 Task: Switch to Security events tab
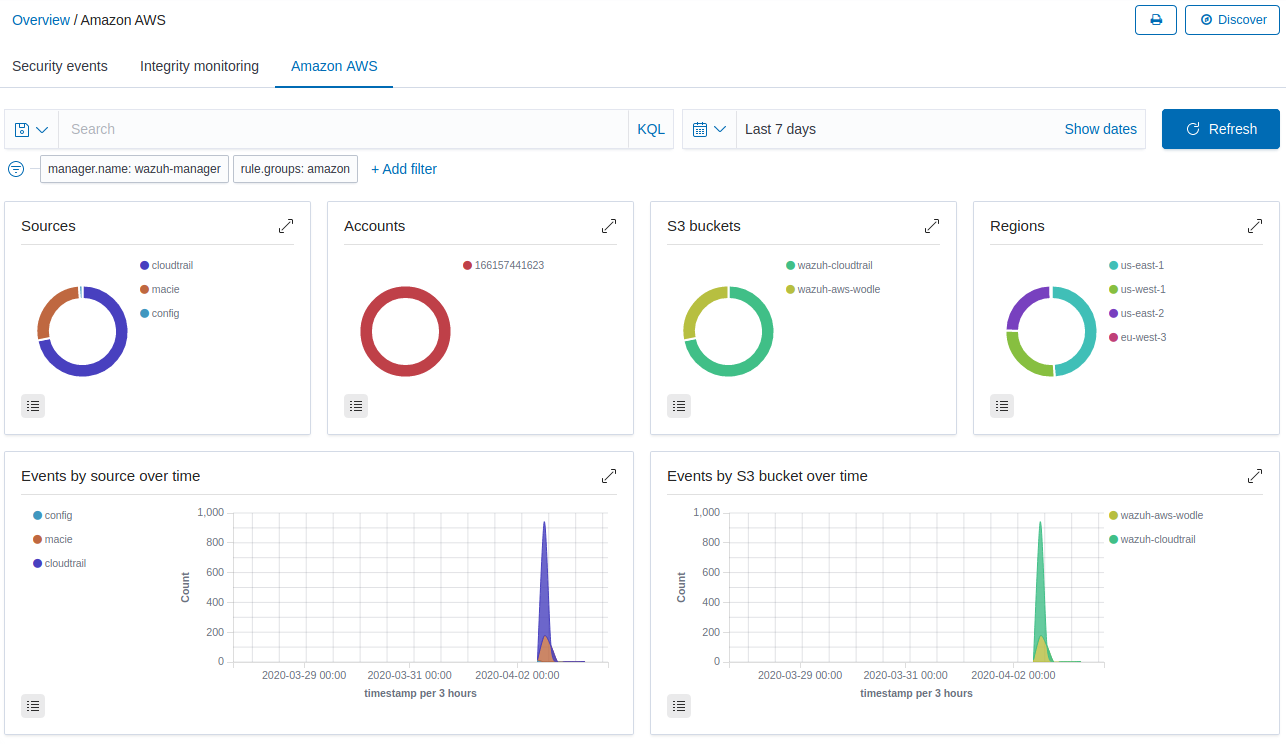(x=60, y=66)
